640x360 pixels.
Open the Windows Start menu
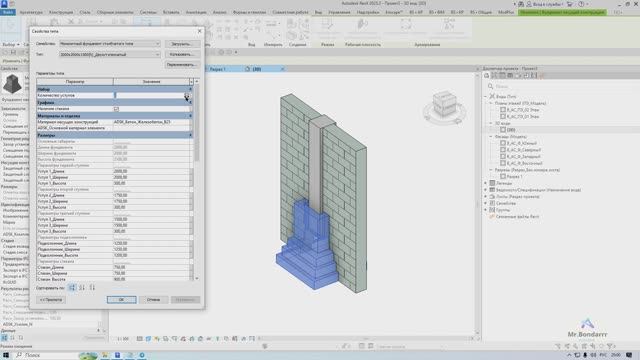pos(6,356)
